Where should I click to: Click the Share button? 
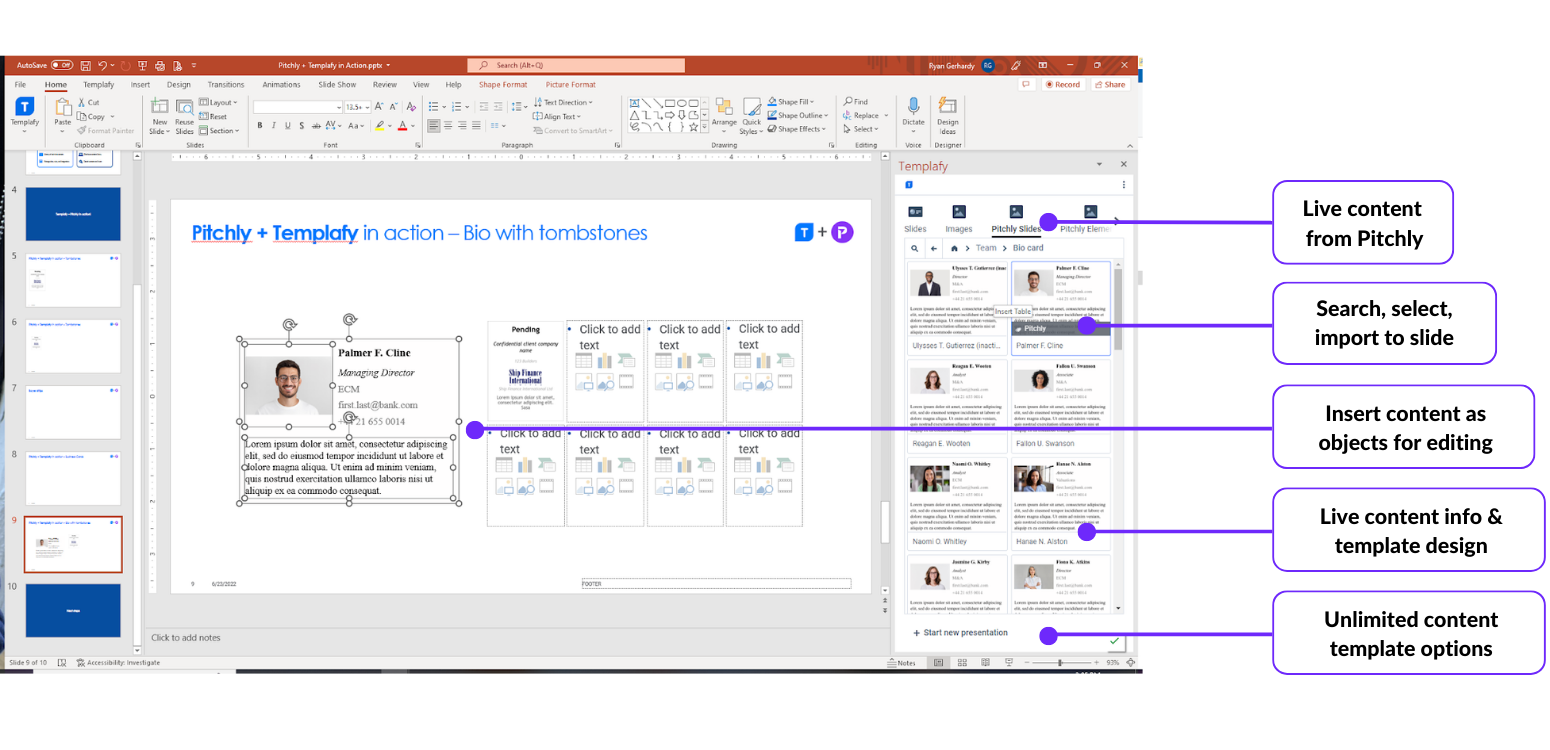pos(1110,85)
